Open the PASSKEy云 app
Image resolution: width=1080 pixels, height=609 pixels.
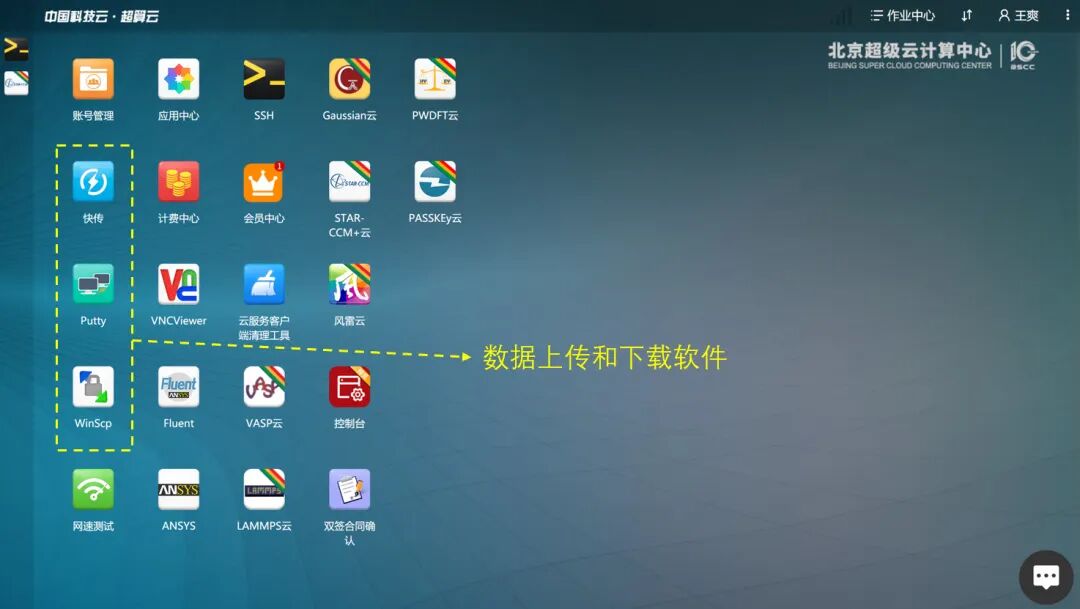coord(435,182)
